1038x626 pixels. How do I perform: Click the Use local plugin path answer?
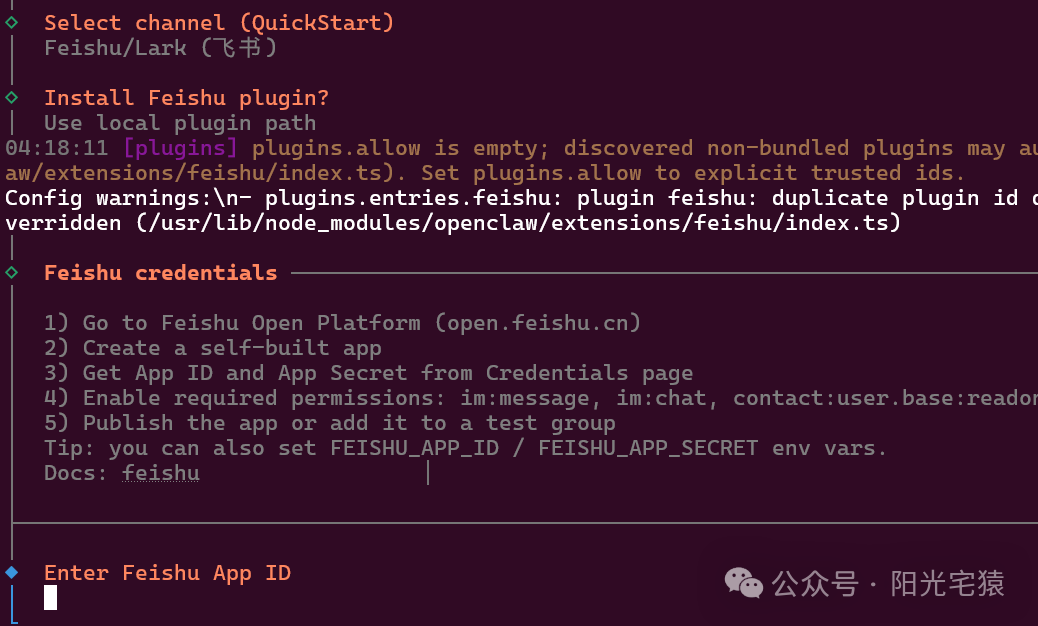click(180, 123)
